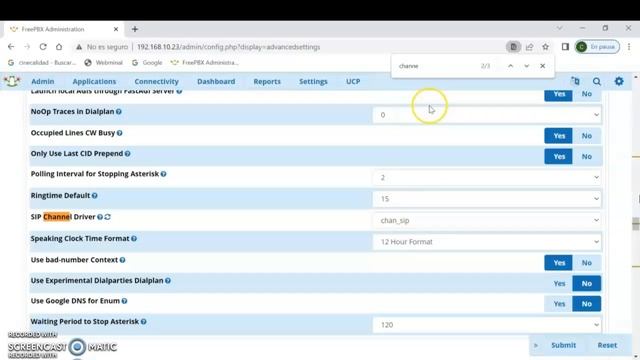Set Occupied Lines CW Busy to Yes
This screenshot has width=640, height=360.
pos(558,136)
